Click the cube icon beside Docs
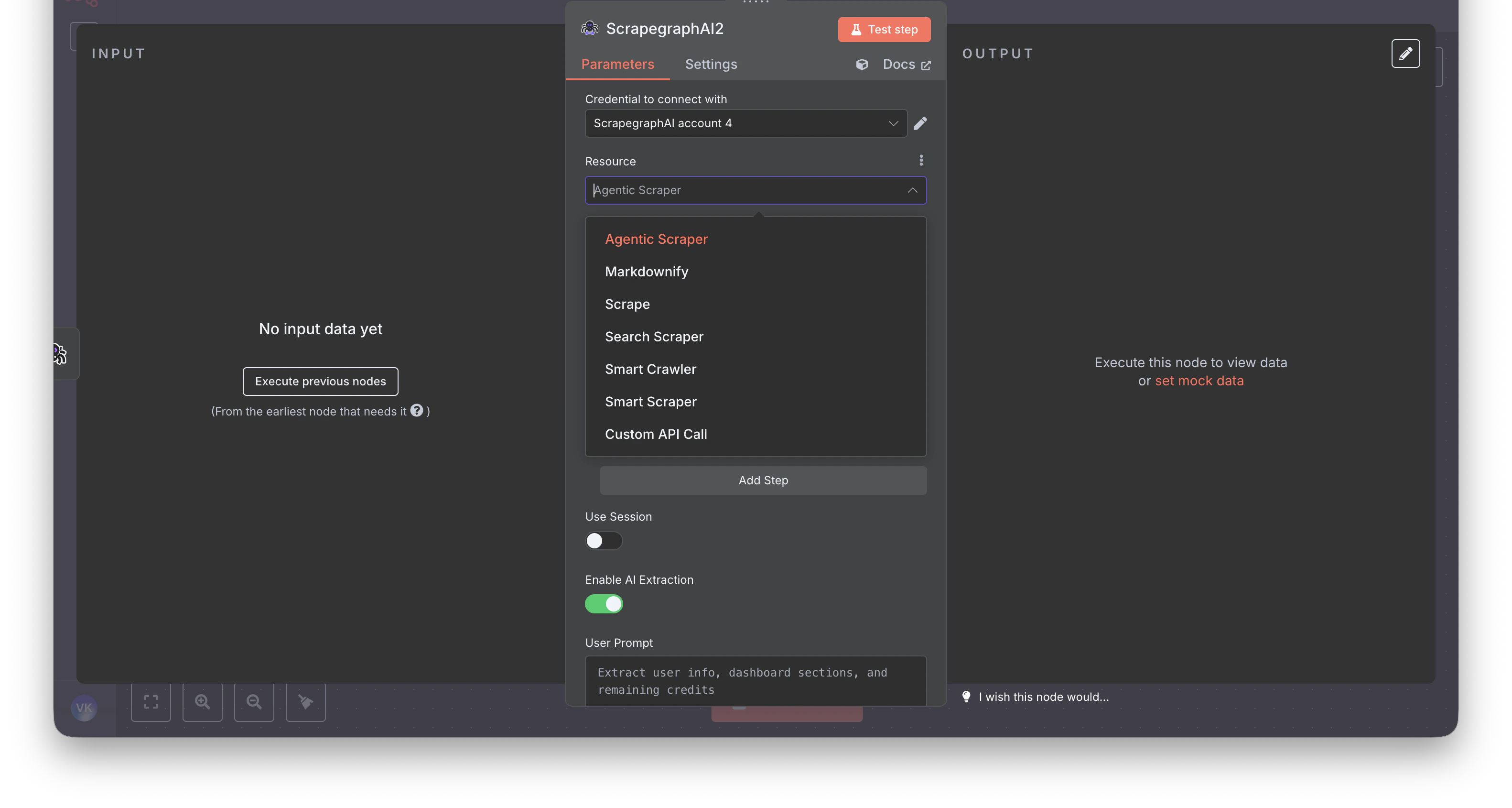This screenshot has height=808, width=1512. tap(862, 64)
